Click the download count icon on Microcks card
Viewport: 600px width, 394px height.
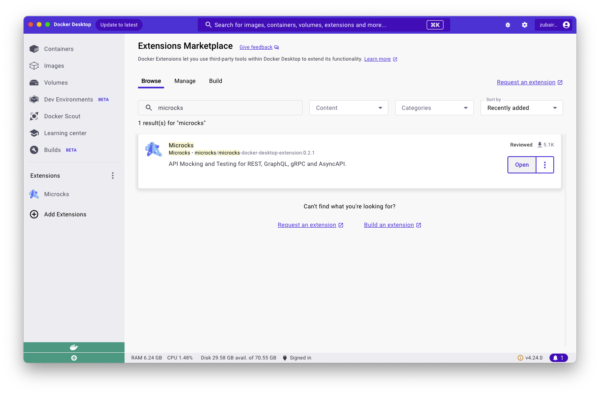click(x=540, y=145)
